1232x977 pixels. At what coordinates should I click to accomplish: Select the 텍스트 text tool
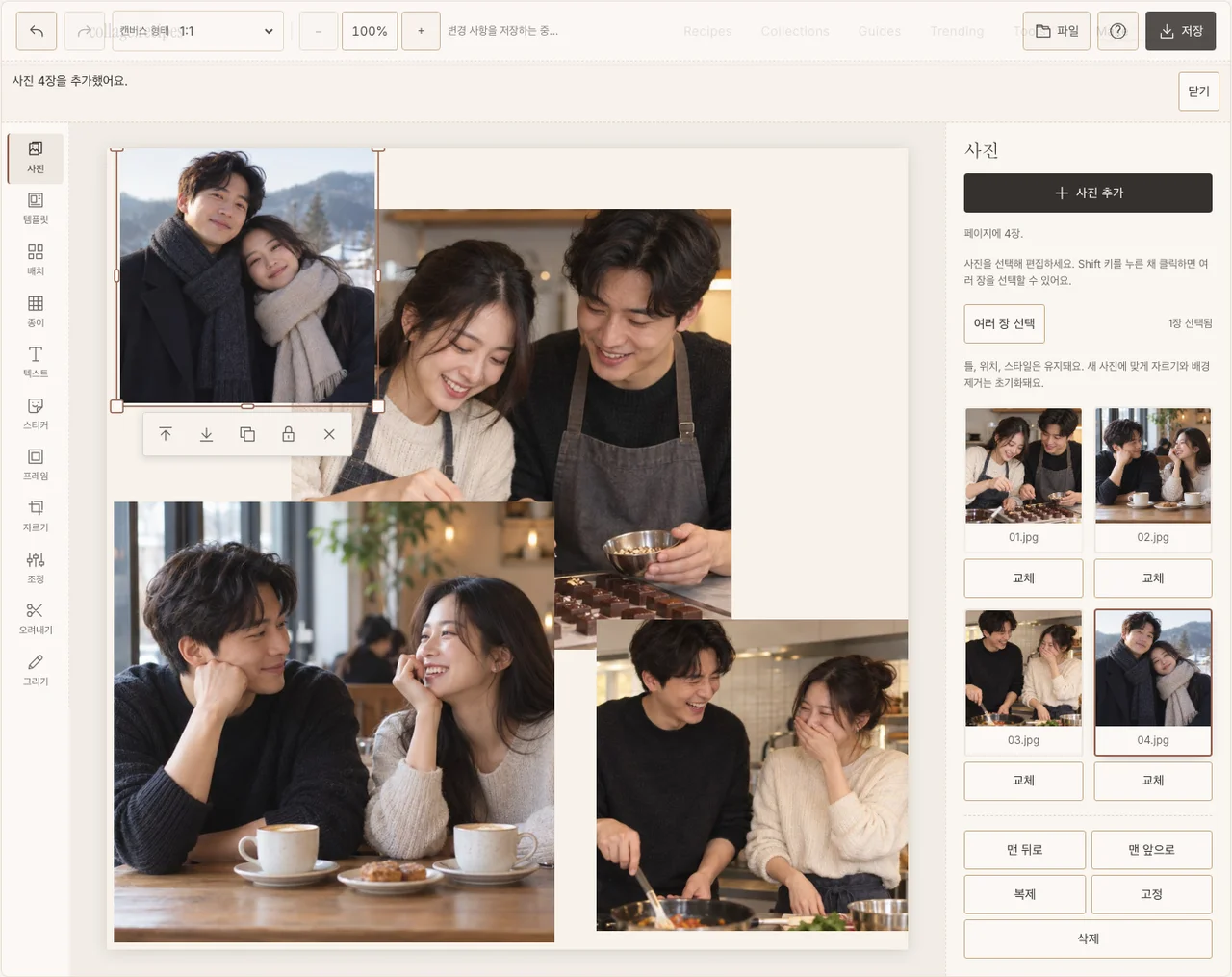point(36,363)
